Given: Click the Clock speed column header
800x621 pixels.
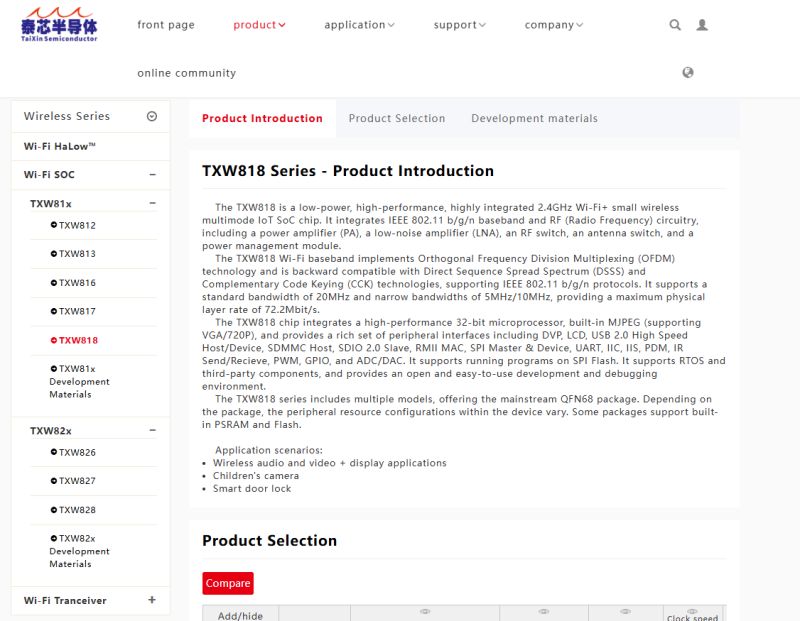Looking at the screenshot, I should [692, 618].
